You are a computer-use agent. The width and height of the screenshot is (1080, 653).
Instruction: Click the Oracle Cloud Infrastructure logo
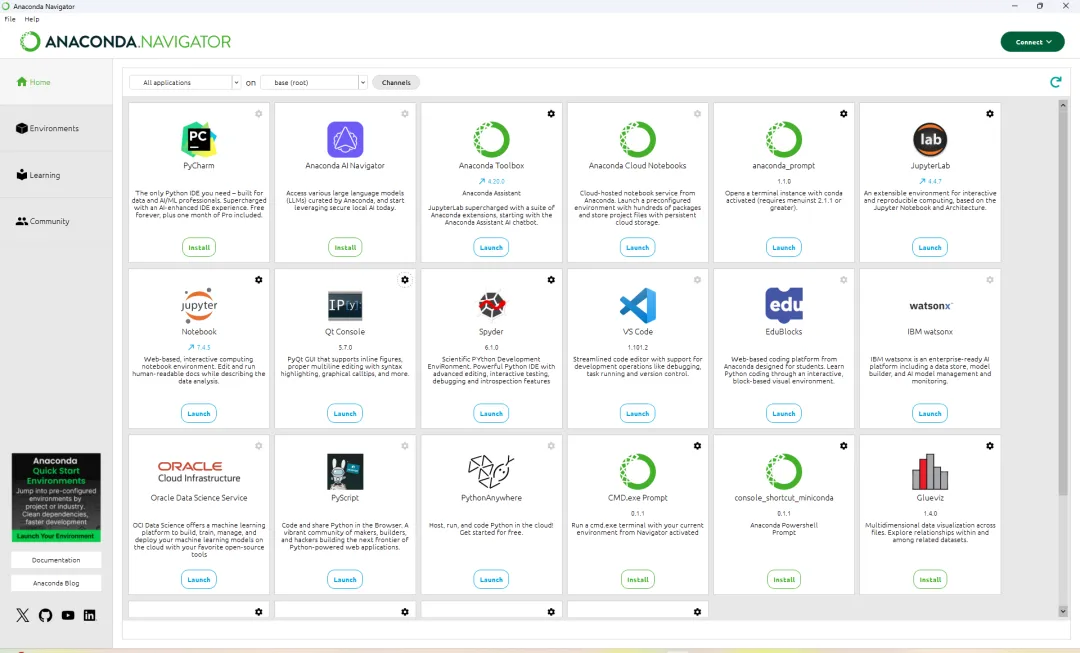[199, 472]
